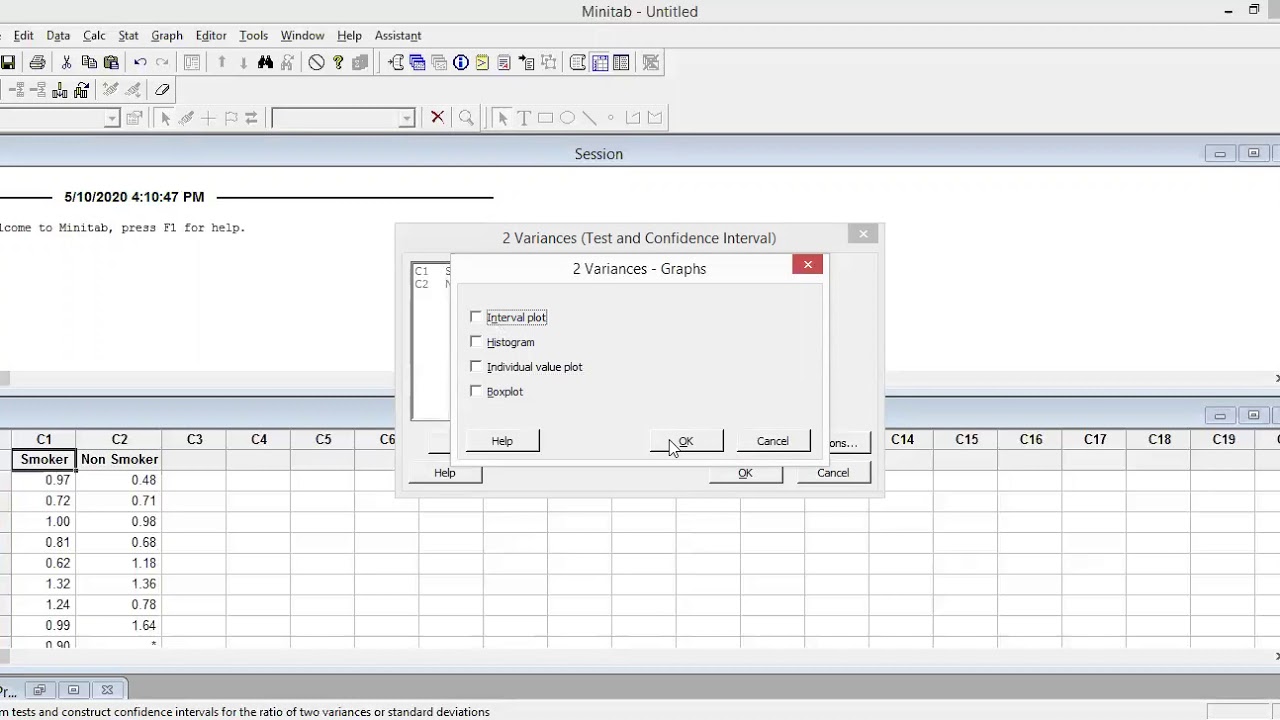Select the 1.24 cell in Smoker column
The width and height of the screenshot is (1280, 720).
pyautogui.click(x=44, y=604)
